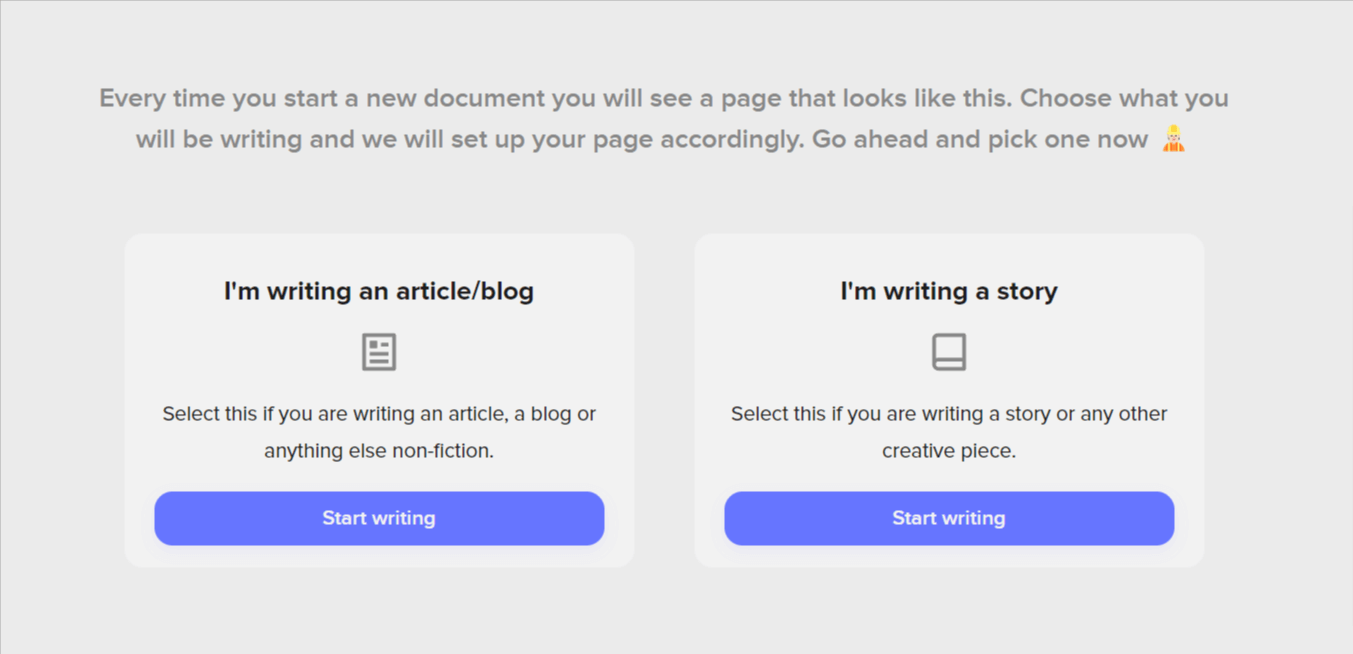Click the "Choose what you" text at line end
This screenshot has width=1353, height=654.
click(x=1124, y=99)
